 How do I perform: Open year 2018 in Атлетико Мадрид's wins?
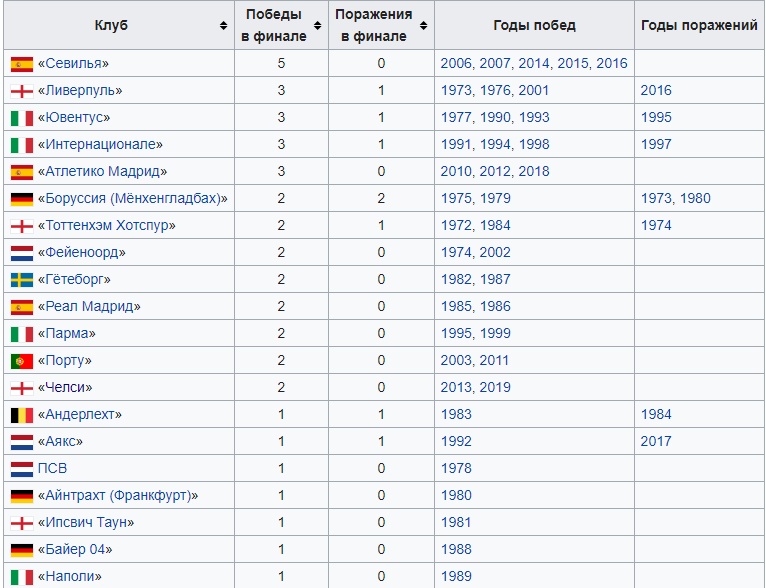tap(534, 171)
